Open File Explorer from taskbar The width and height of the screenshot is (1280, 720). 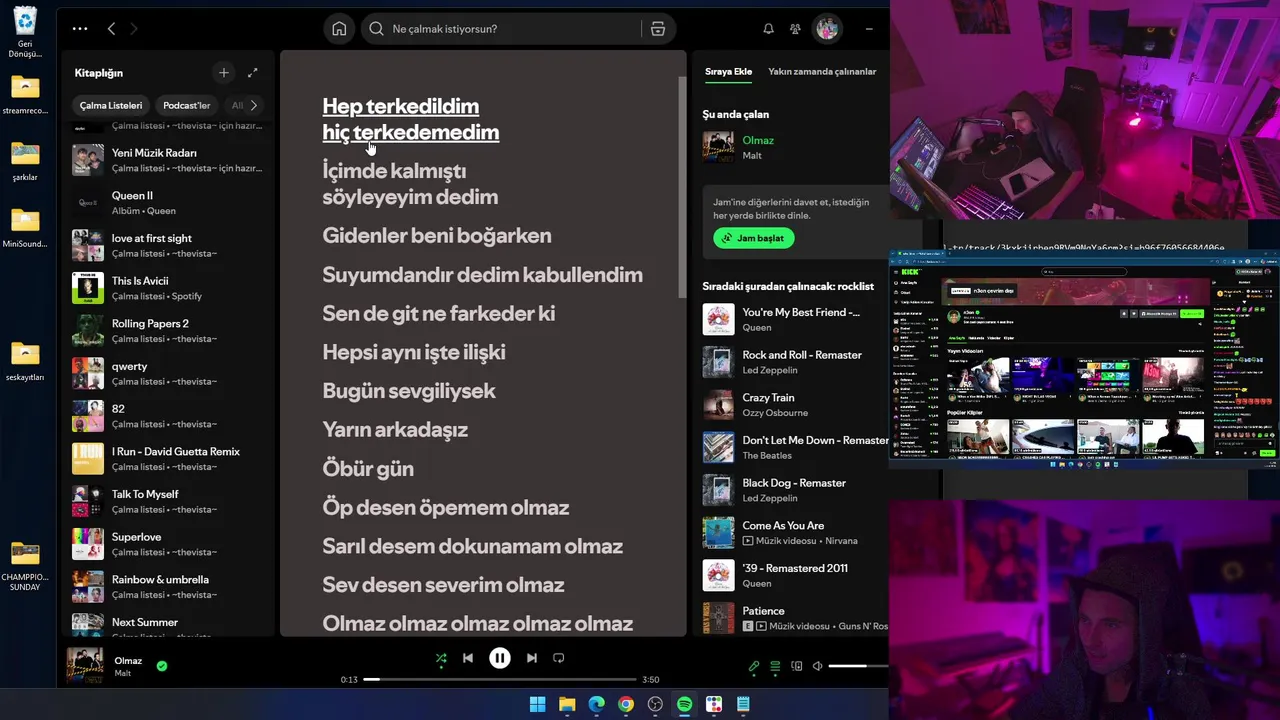(567, 704)
